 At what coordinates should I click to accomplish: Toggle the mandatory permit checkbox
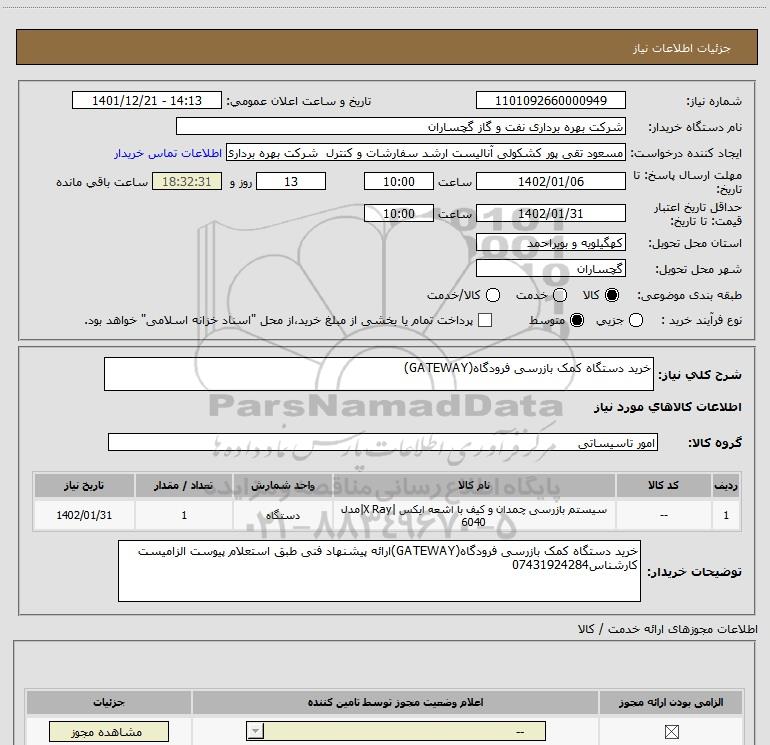click(x=671, y=732)
